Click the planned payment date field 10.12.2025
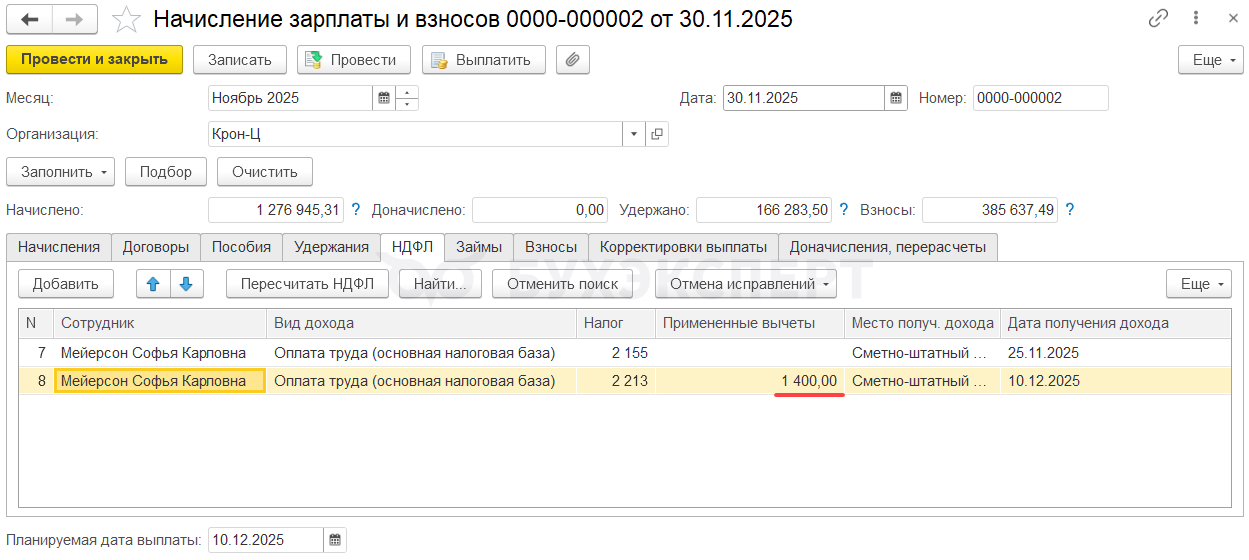The height and width of the screenshot is (560, 1249). [x=265, y=540]
